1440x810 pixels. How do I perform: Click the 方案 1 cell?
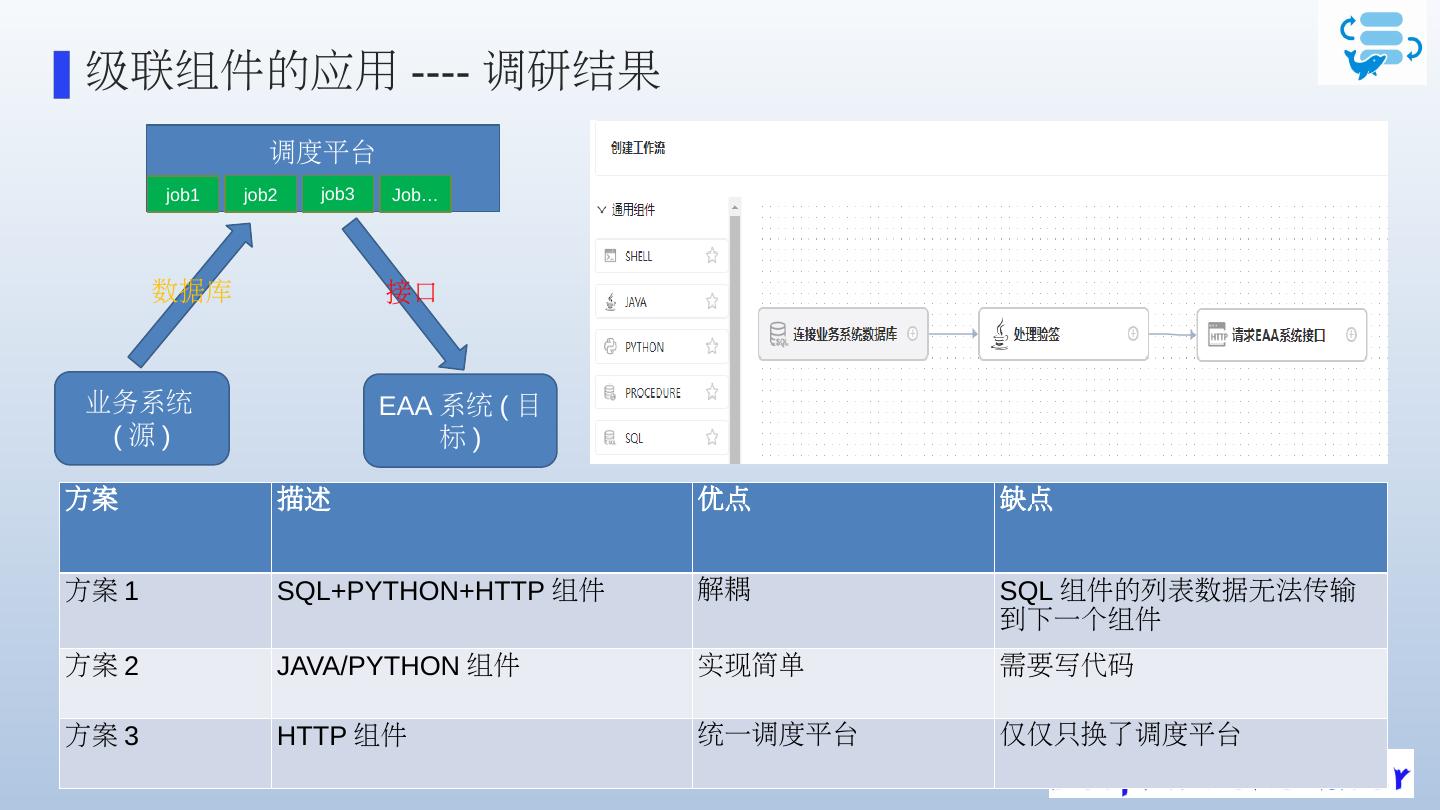[165, 610]
